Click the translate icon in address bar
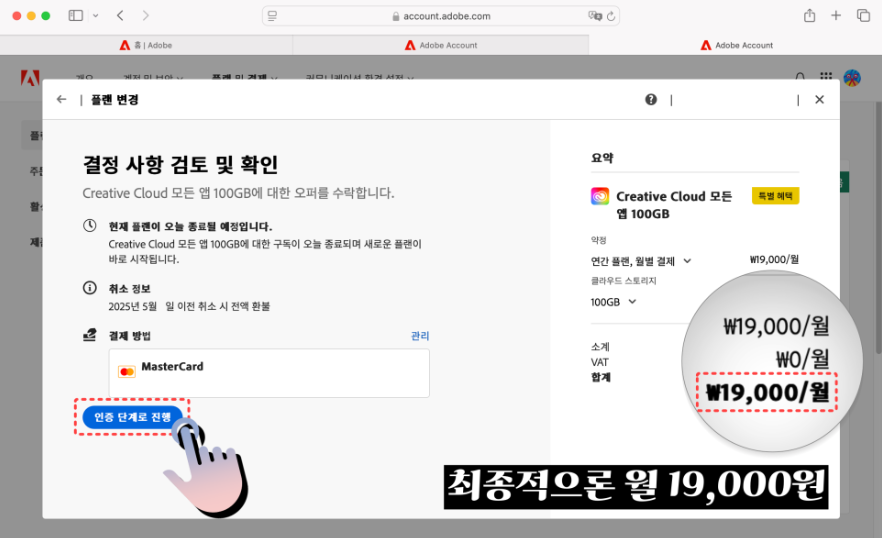882x538 pixels. point(595,16)
